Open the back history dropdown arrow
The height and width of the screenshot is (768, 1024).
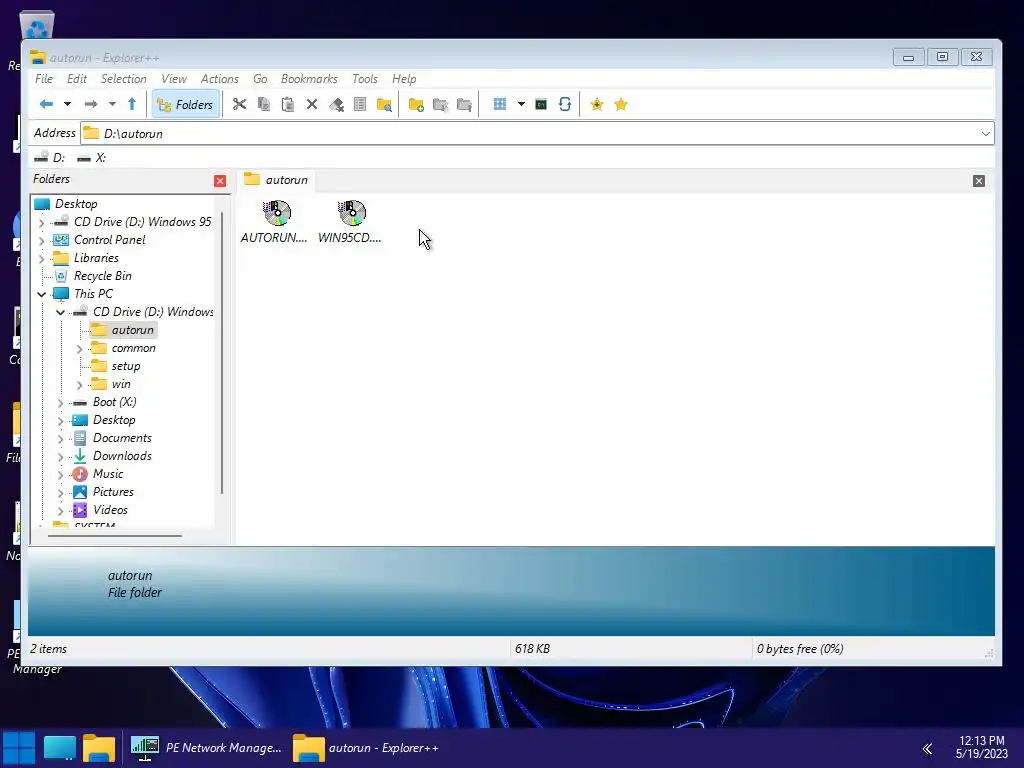point(67,104)
